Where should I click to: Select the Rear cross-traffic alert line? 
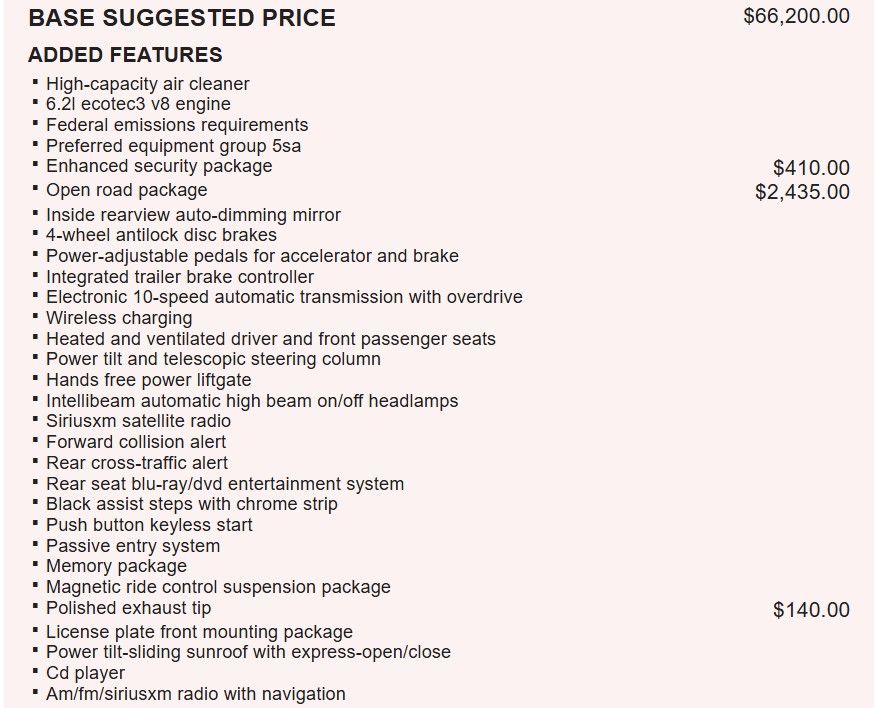point(137,463)
